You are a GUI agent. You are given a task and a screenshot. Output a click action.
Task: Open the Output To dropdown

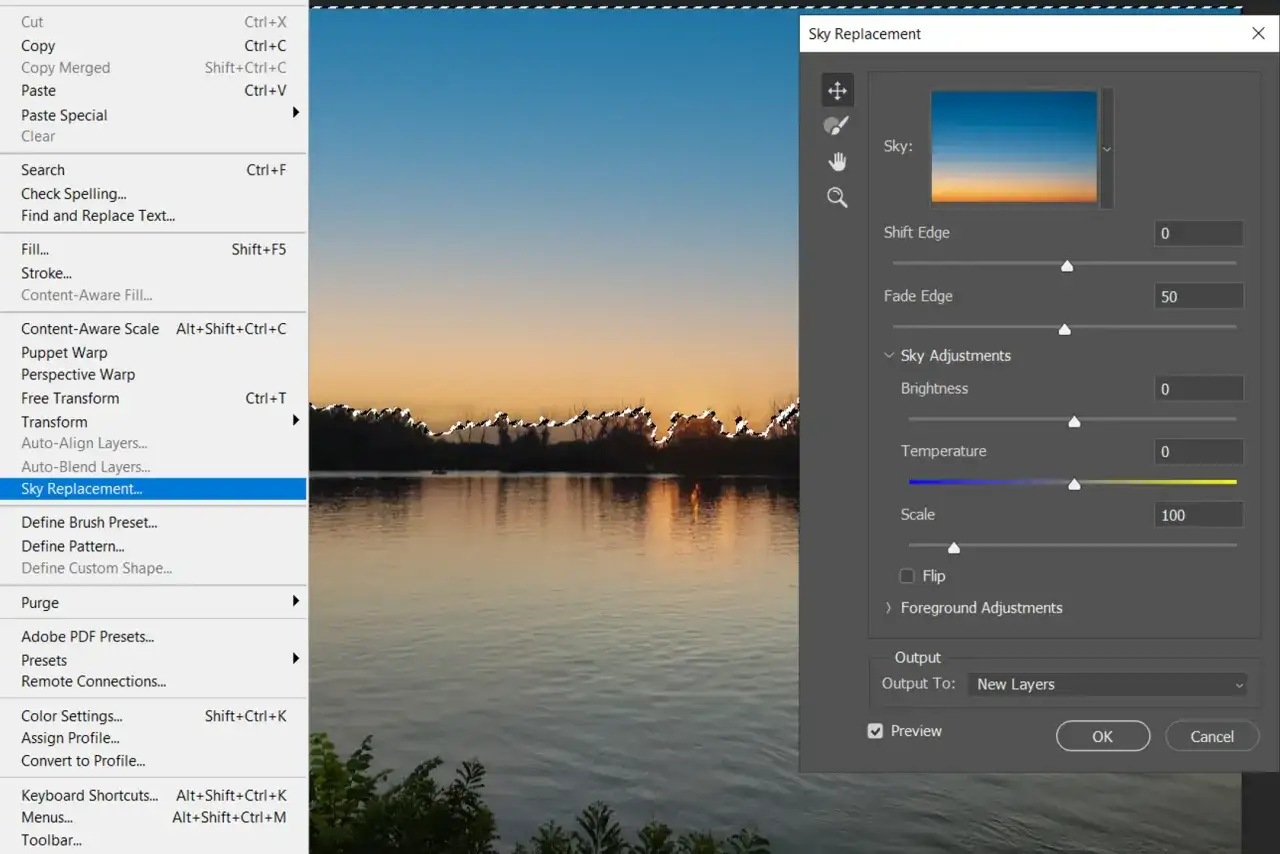tap(1107, 684)
